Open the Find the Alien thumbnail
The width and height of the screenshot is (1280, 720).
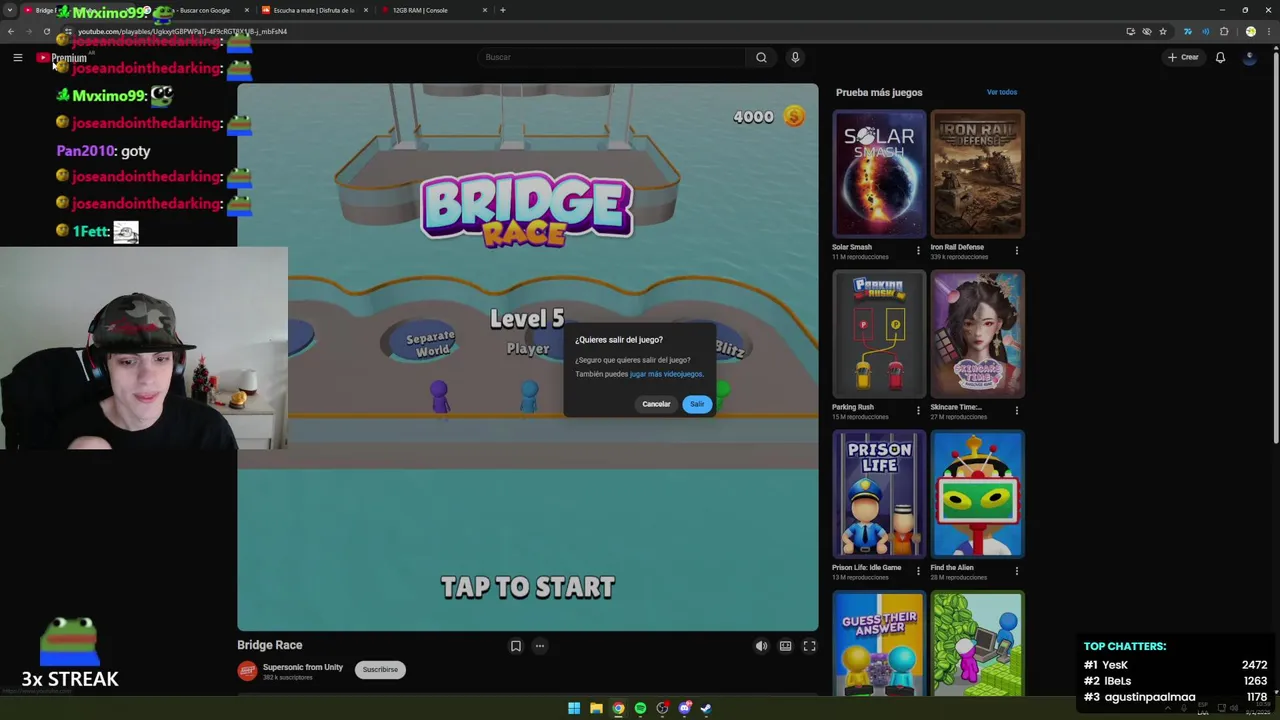(x=977, y=494)
